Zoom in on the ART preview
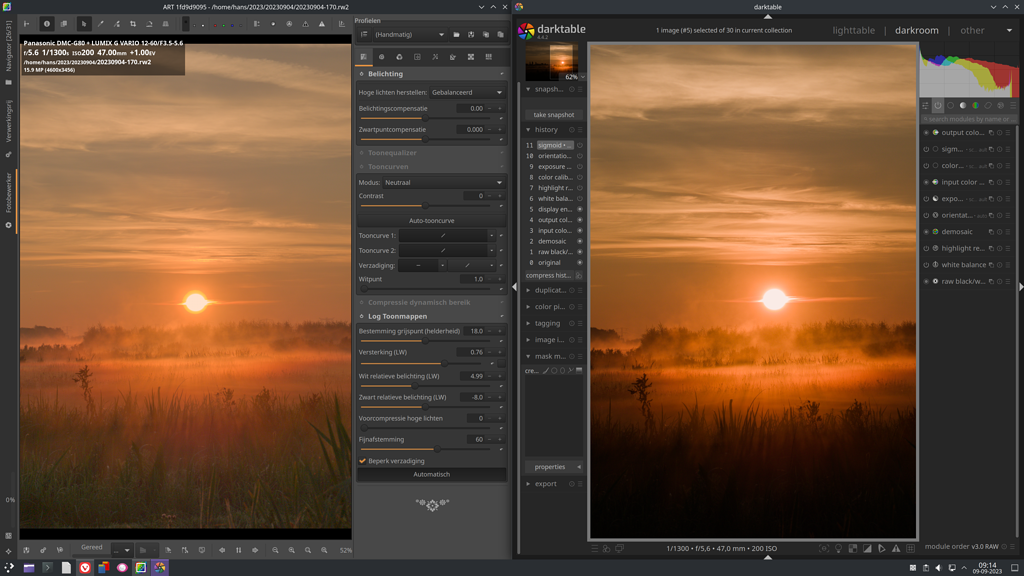This screenshot has width=1024, height=576. (x=291, y=550)
